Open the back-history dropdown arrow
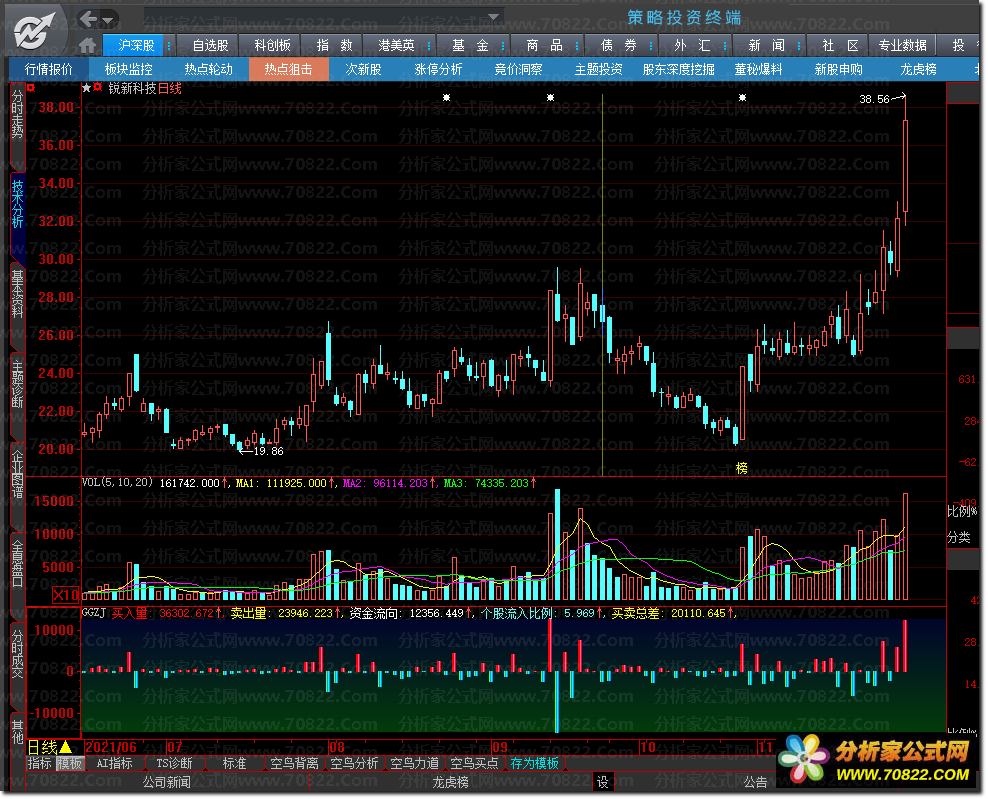988x799 pixels. 108,21
